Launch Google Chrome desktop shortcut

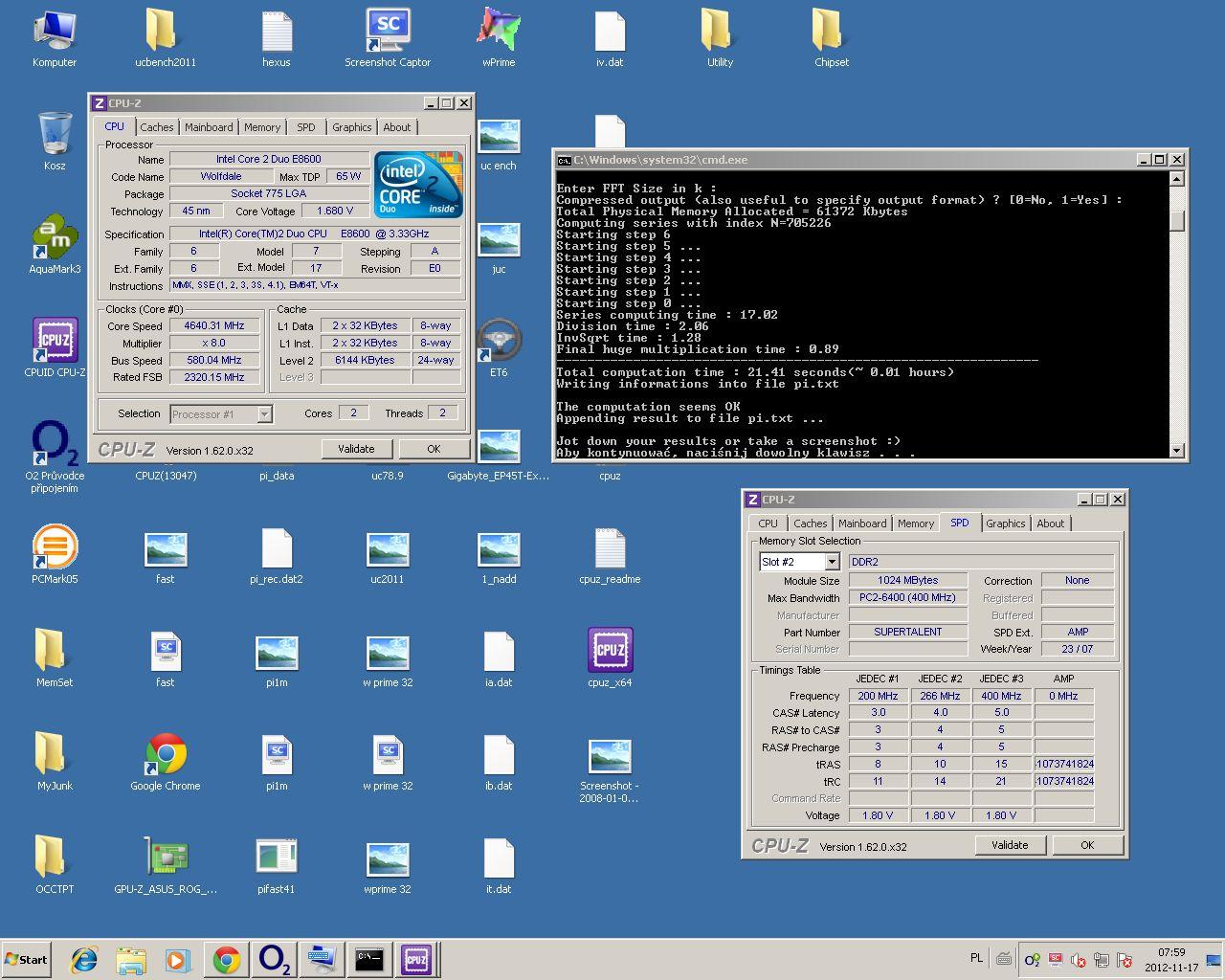click(166, 762)
